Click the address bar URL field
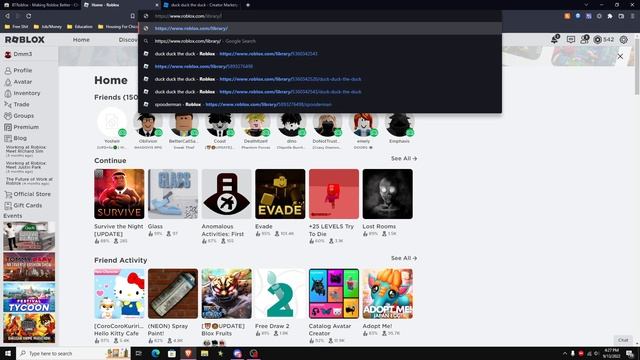 tap(320, 16)
